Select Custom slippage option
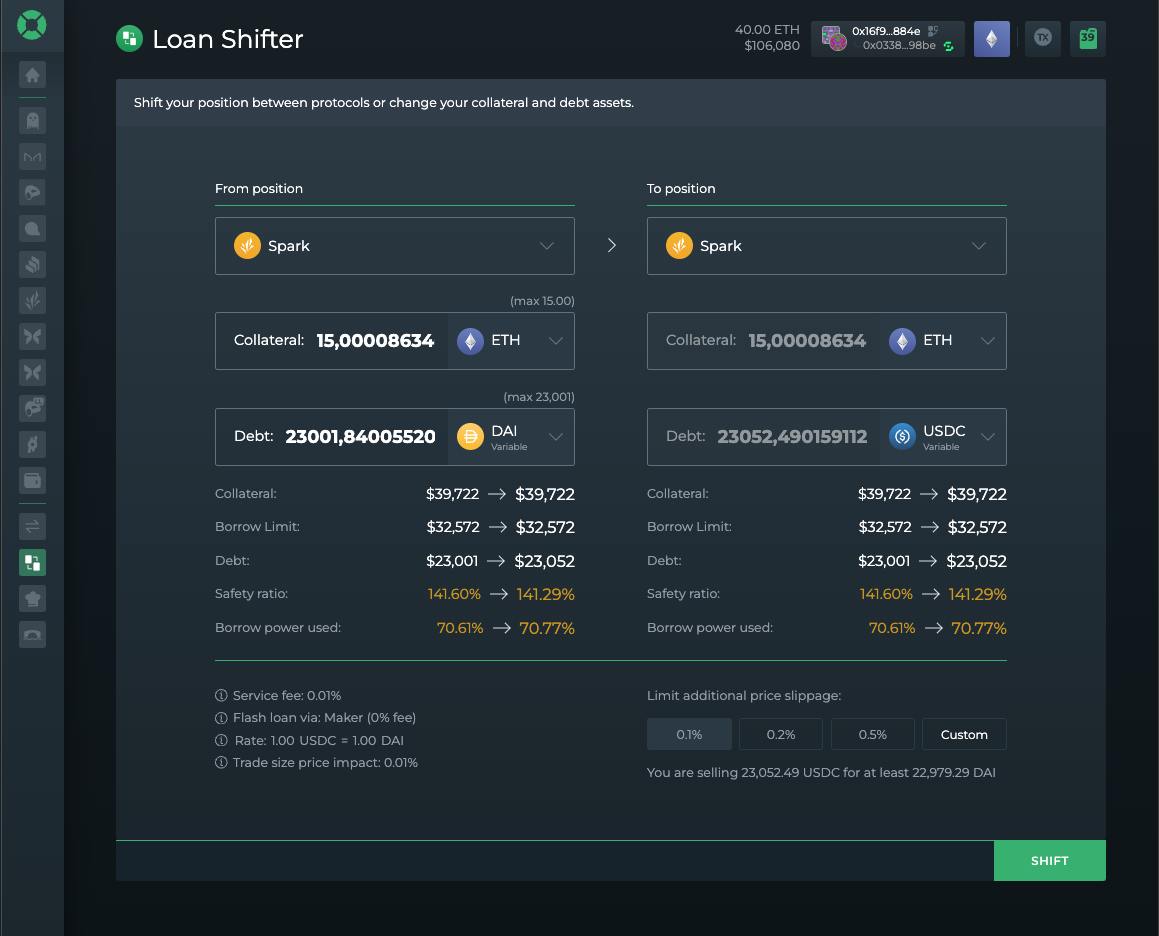Image resolution: width=1159 pixels, height=936 pixels. click(964, 734)
